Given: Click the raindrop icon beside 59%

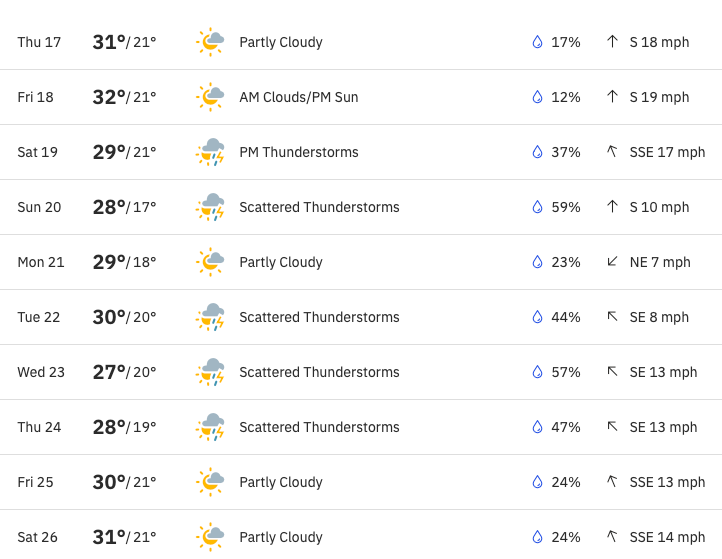Looking at the screenshot, I should click(x=537, y=207).
